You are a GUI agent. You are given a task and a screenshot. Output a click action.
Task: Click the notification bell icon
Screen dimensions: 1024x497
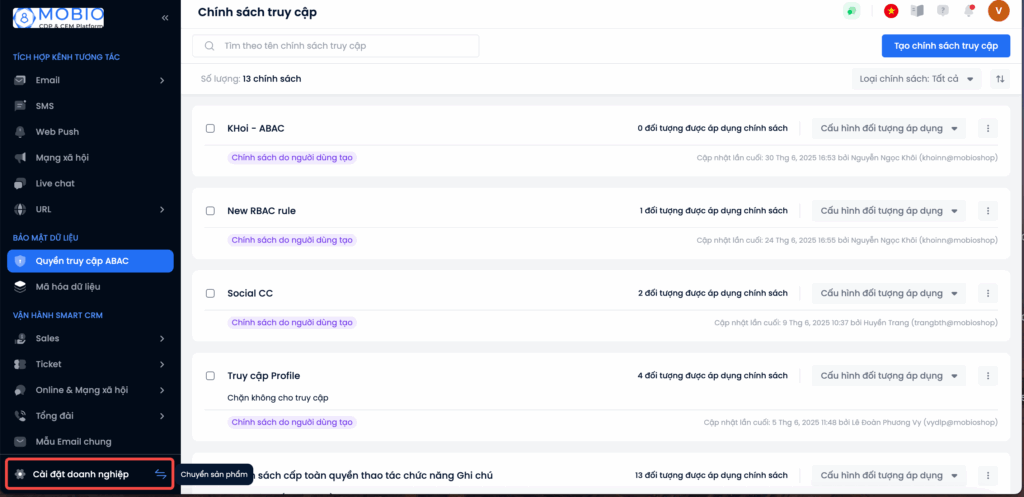point(969,10)
